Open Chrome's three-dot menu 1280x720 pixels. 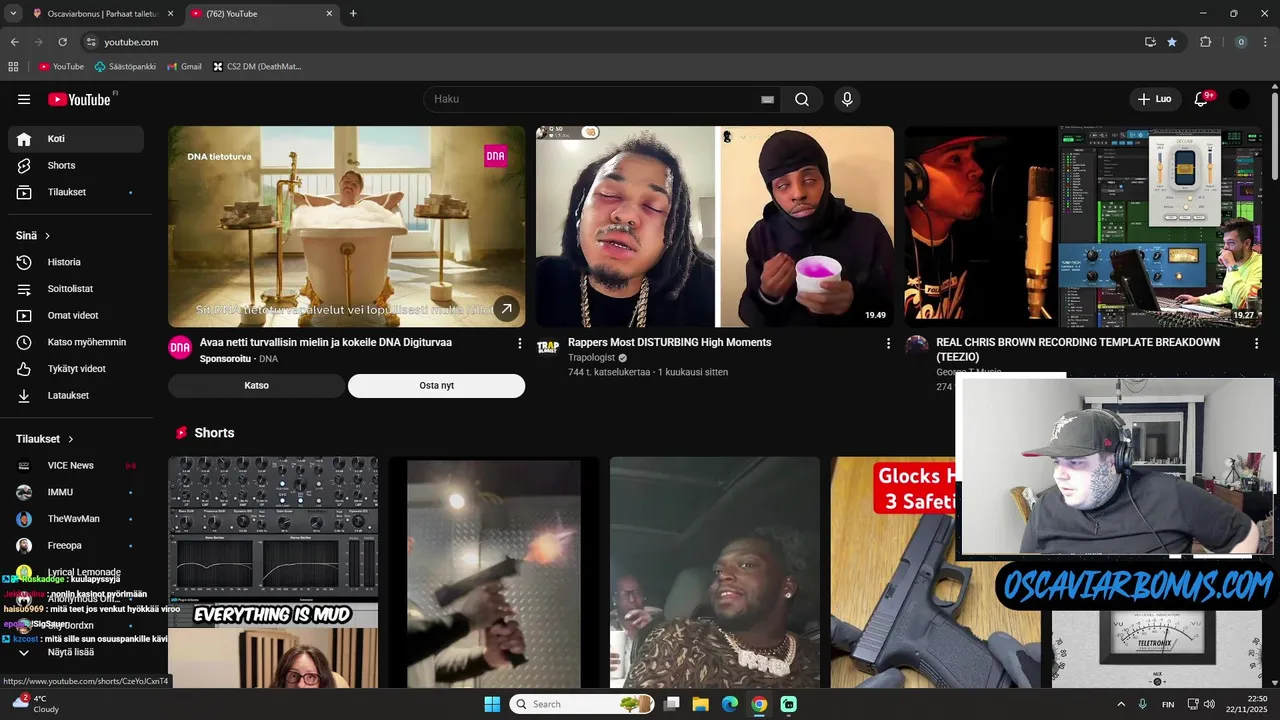(1266, 42)
